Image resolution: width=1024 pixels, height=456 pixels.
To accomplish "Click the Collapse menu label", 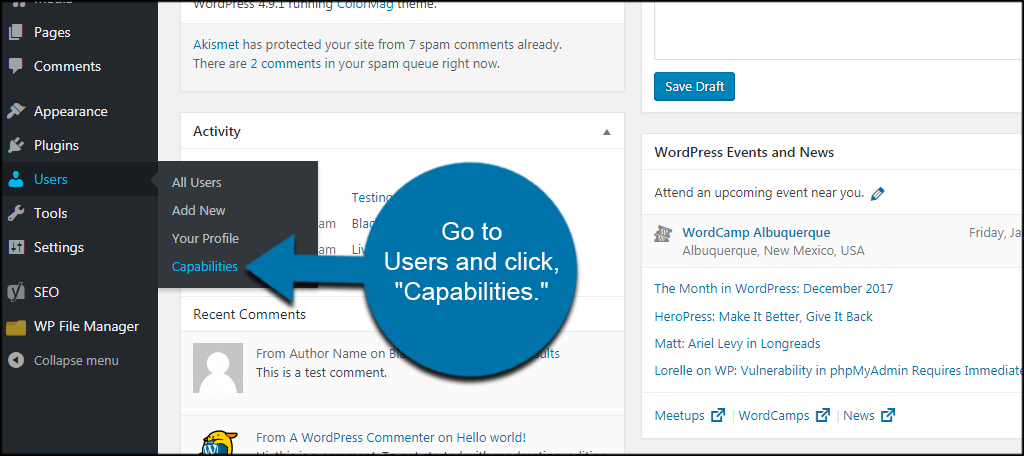I will (x=76, y=360).
